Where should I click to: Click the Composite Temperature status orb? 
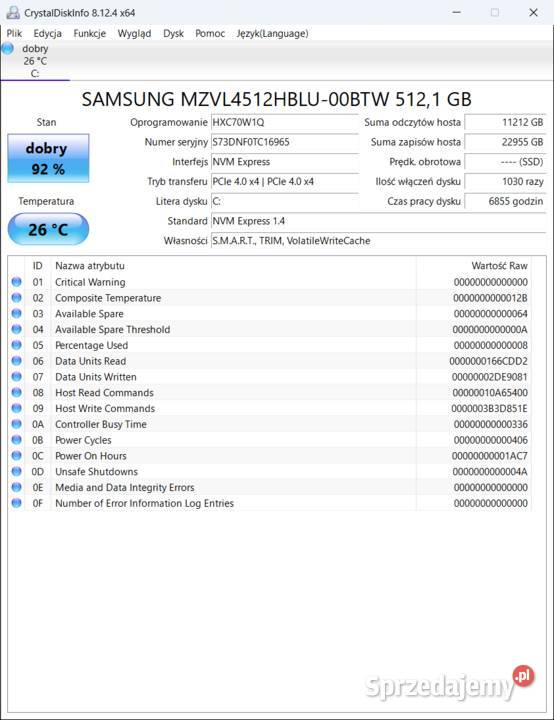17,298
